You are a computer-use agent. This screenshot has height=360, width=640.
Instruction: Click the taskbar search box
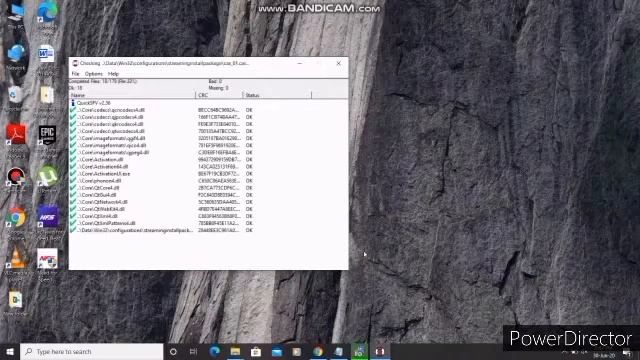tap(91, 351)
